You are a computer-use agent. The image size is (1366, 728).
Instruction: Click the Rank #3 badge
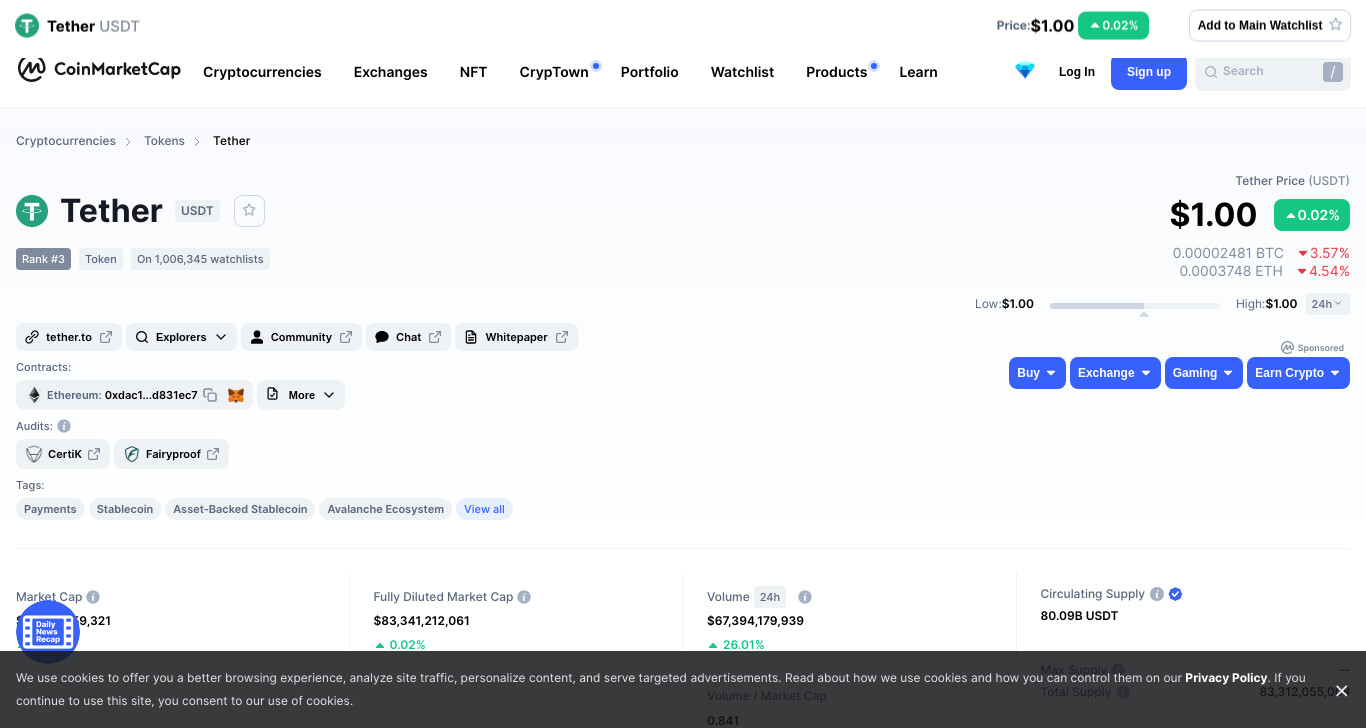[x=43, y=259]
